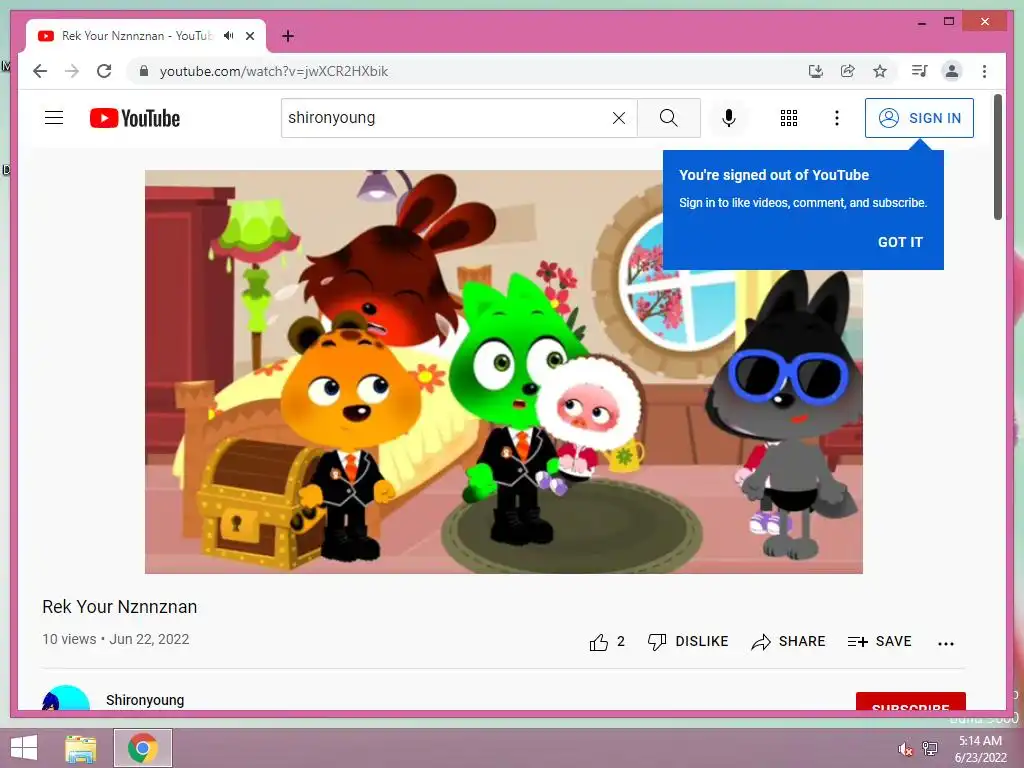Open more actions ellipsis under video
1024x768 pixels.
coord(946,644)
